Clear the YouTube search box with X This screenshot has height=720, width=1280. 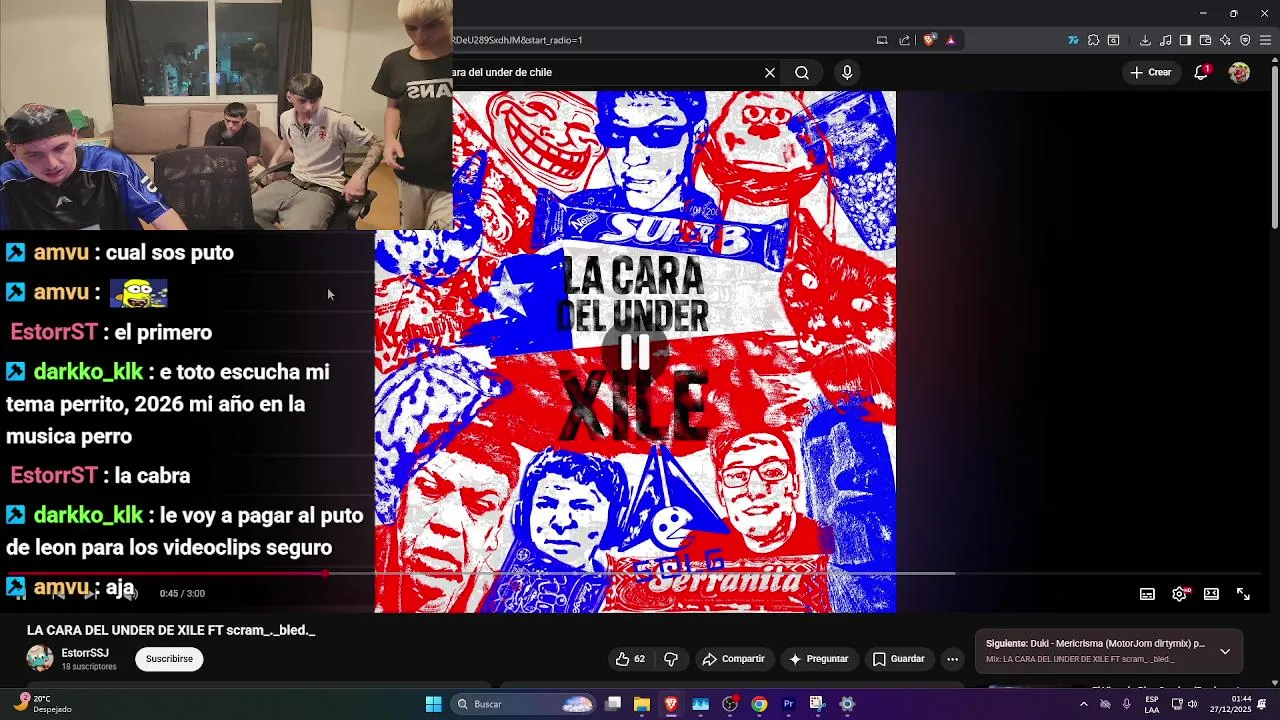(x=770, y=72)
